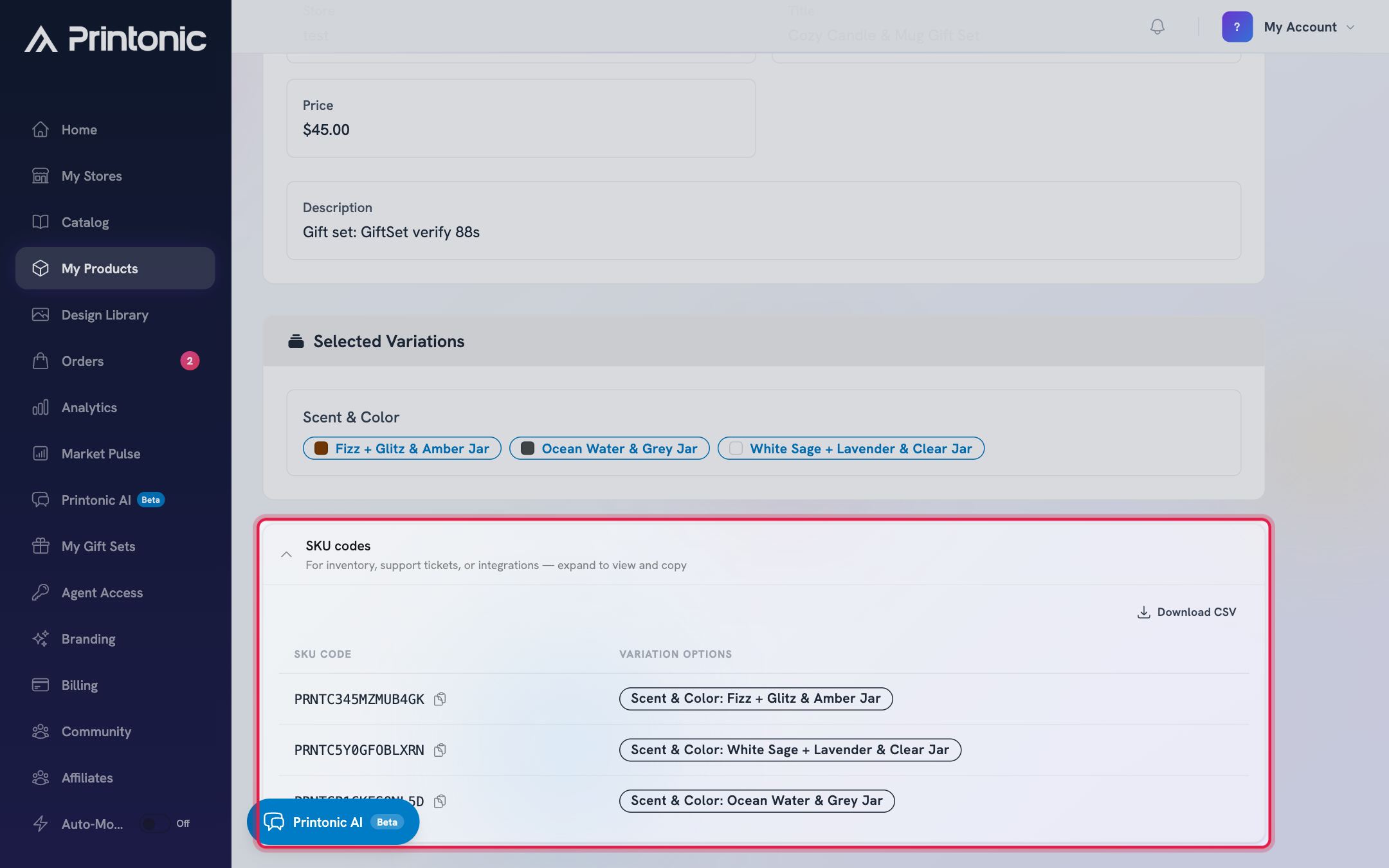Click the Auto-Mode lightning icon

(41, 824)
